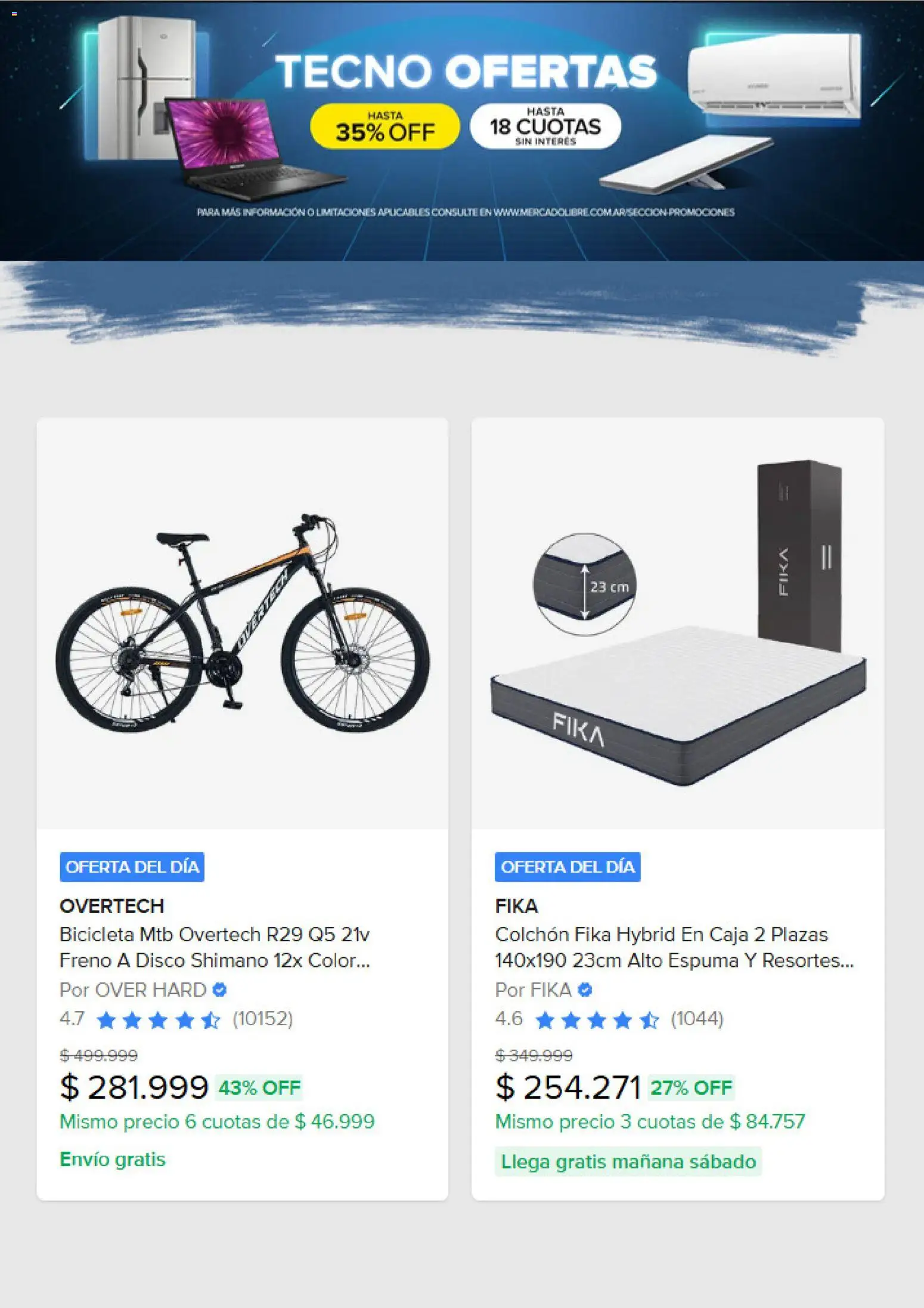Viewport: 924px width, 1308px height.
Task: Toggle the 43% OFF discount label
Action: pyautogui.click(x=258, y=1087)
